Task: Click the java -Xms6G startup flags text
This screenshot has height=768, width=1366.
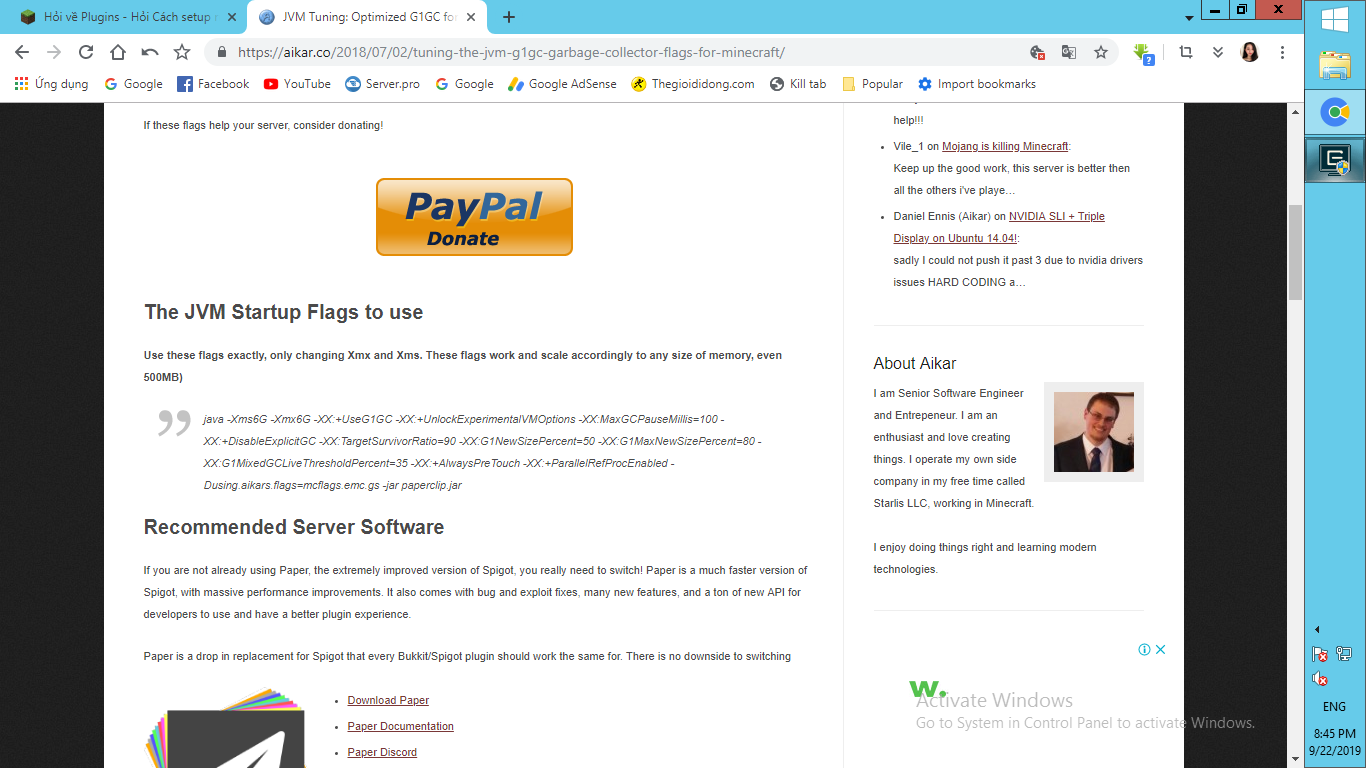Action: point(482,452)
